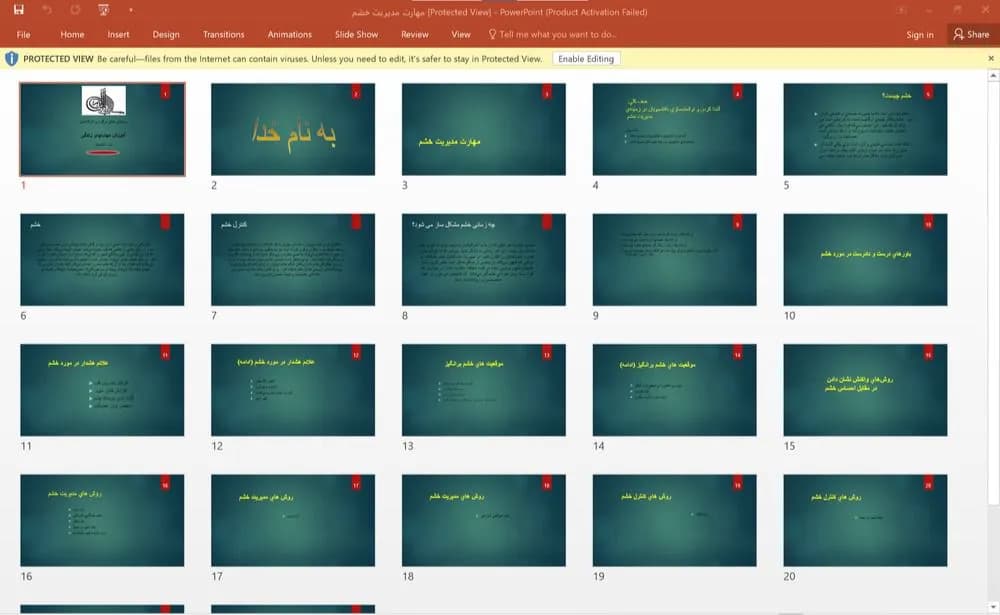Select slide 4 thumbnail
This screenshot has height=615, width=1000.
point(674,129)
